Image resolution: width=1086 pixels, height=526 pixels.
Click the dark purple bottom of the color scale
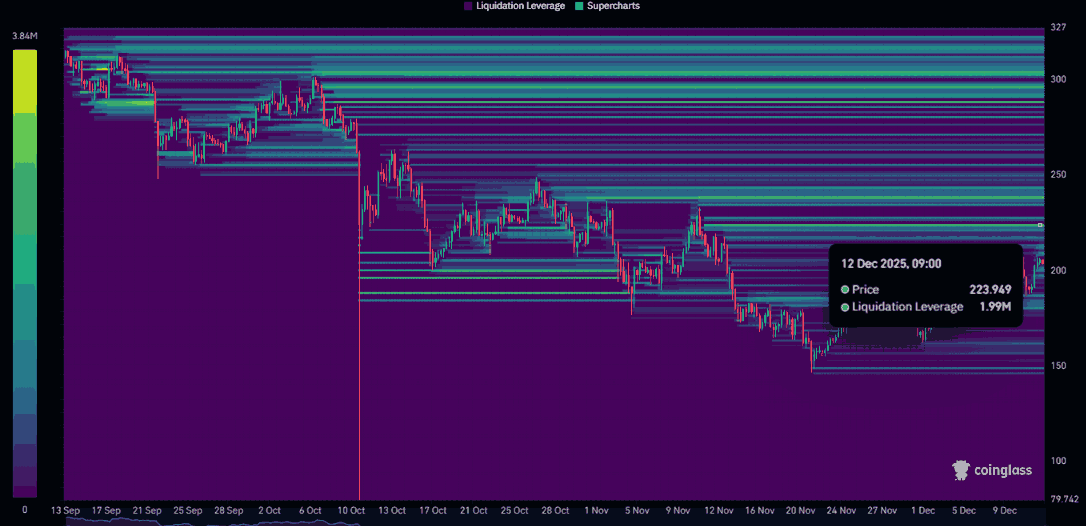pyautogui.click(x=25, y=488)
